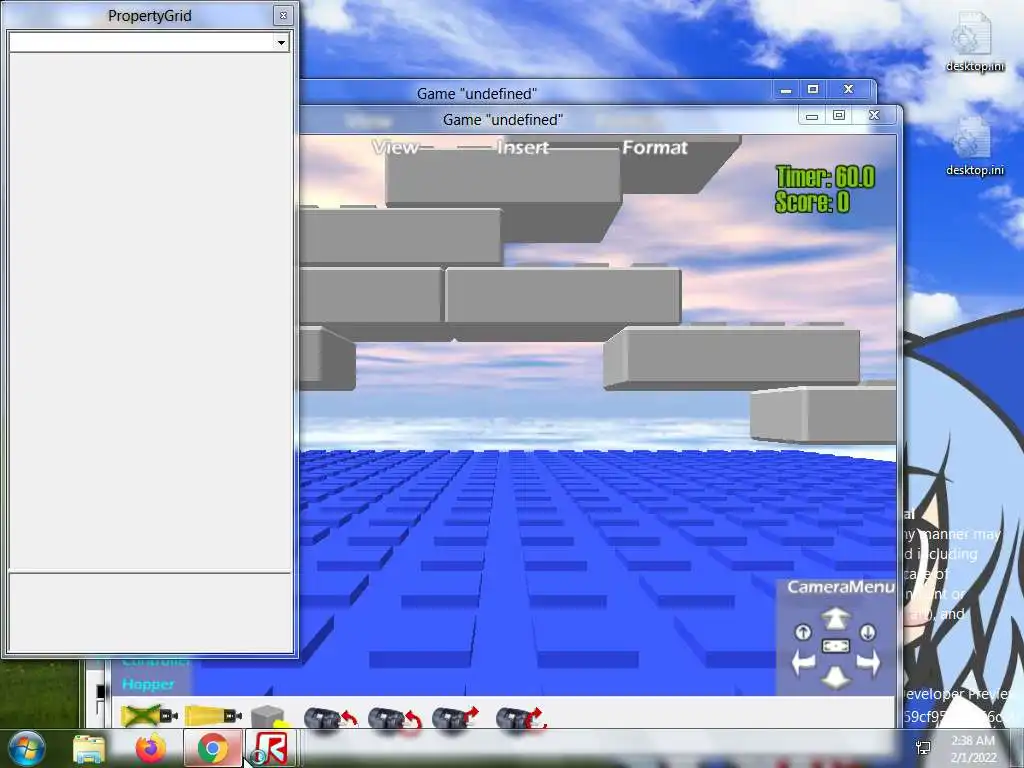Open the Format menu in game window
This screenshot has height=768, width=1024.
[655, 148]
